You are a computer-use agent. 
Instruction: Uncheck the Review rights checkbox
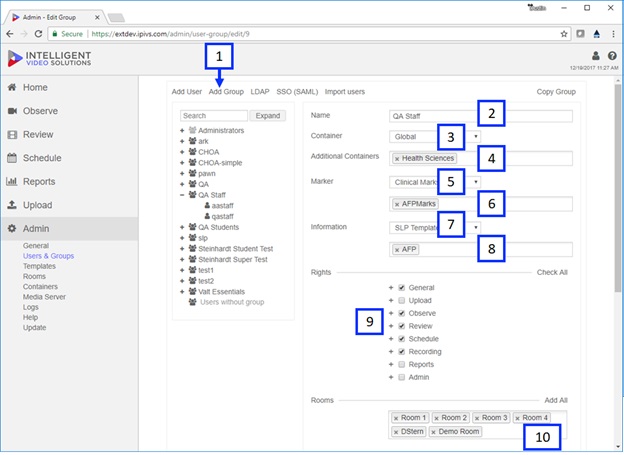tap(402, 326)
